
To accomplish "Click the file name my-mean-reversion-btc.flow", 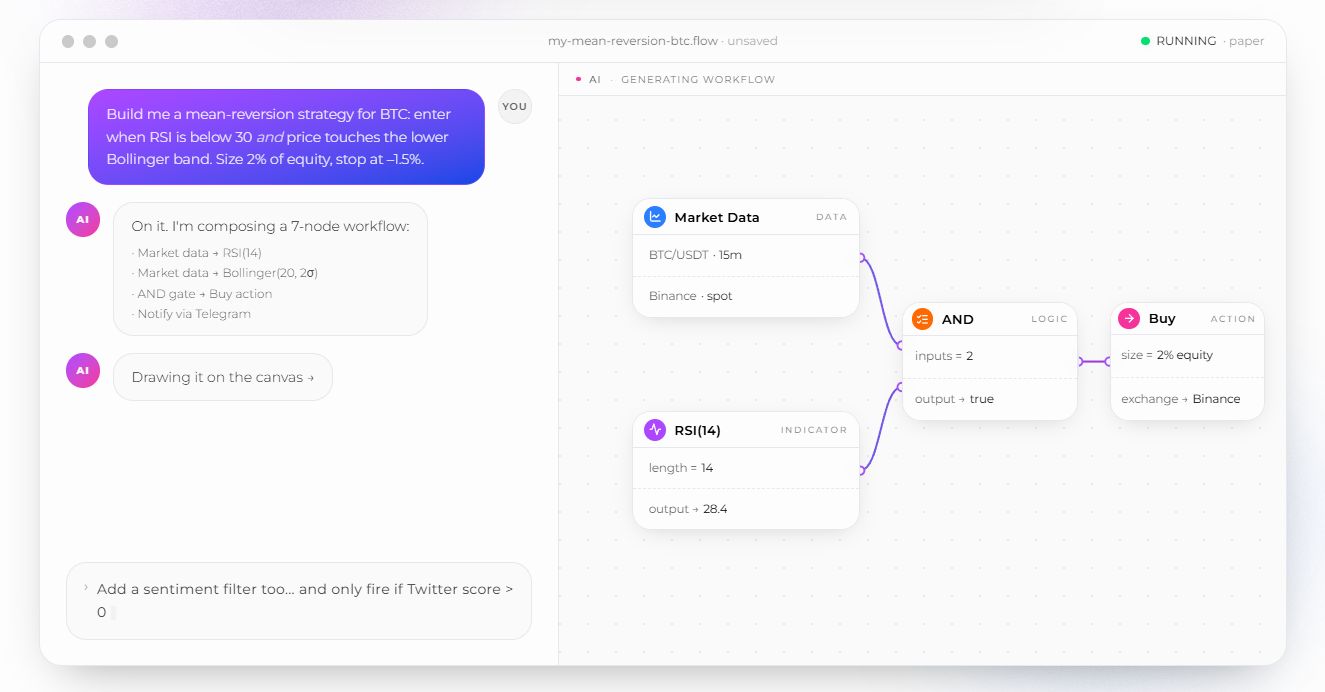I will [633, 41].
